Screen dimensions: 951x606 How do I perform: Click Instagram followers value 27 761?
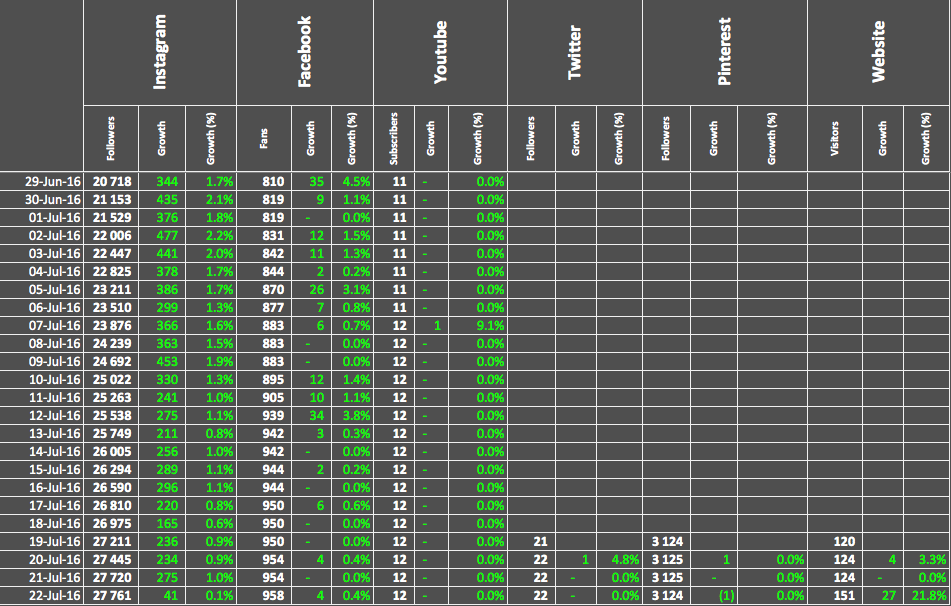[x=111, y=596]
